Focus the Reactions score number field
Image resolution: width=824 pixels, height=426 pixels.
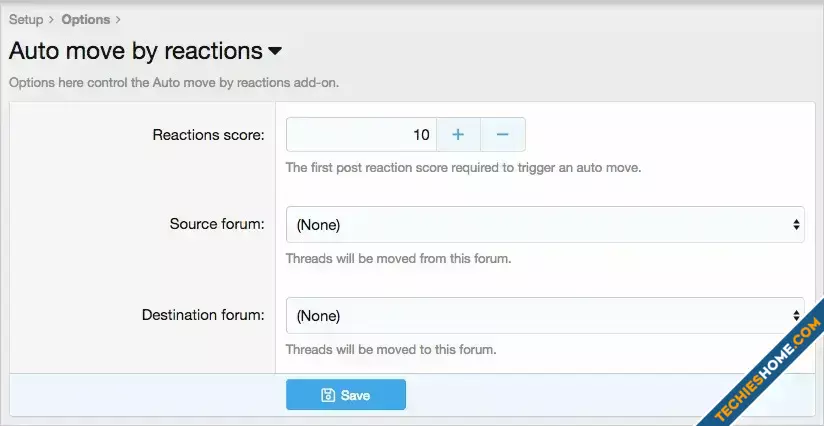coord(361,134)
